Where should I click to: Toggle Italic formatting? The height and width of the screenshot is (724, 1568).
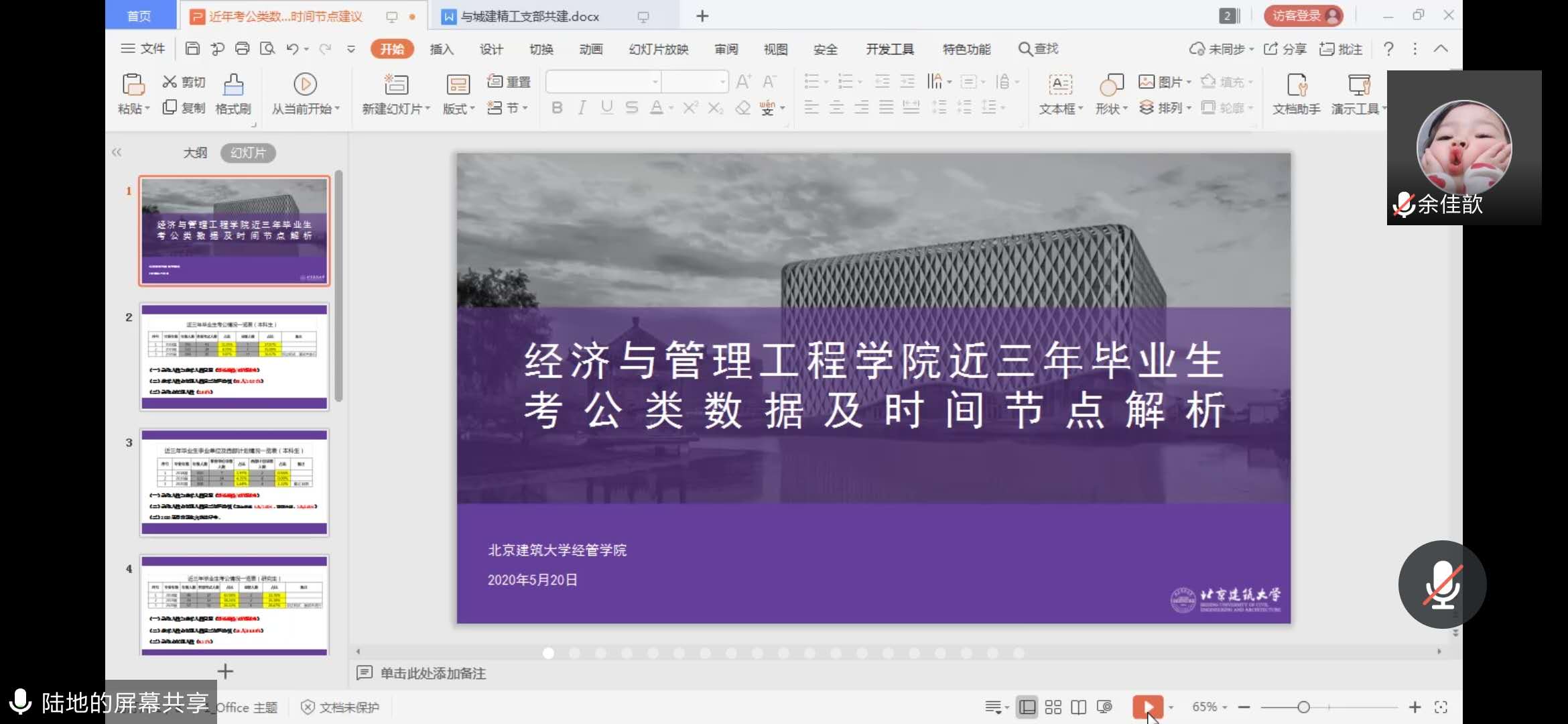tap(582, 108)
